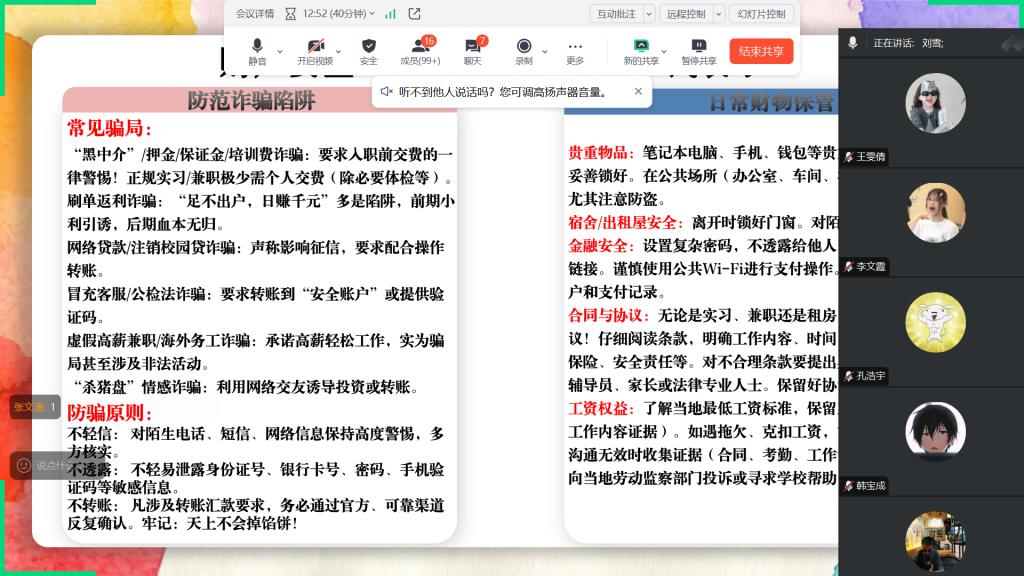Screen dimensions: 1024x576
Task: Click the 防范诈骗陷阱 slide header
Action: click(251, 101)
